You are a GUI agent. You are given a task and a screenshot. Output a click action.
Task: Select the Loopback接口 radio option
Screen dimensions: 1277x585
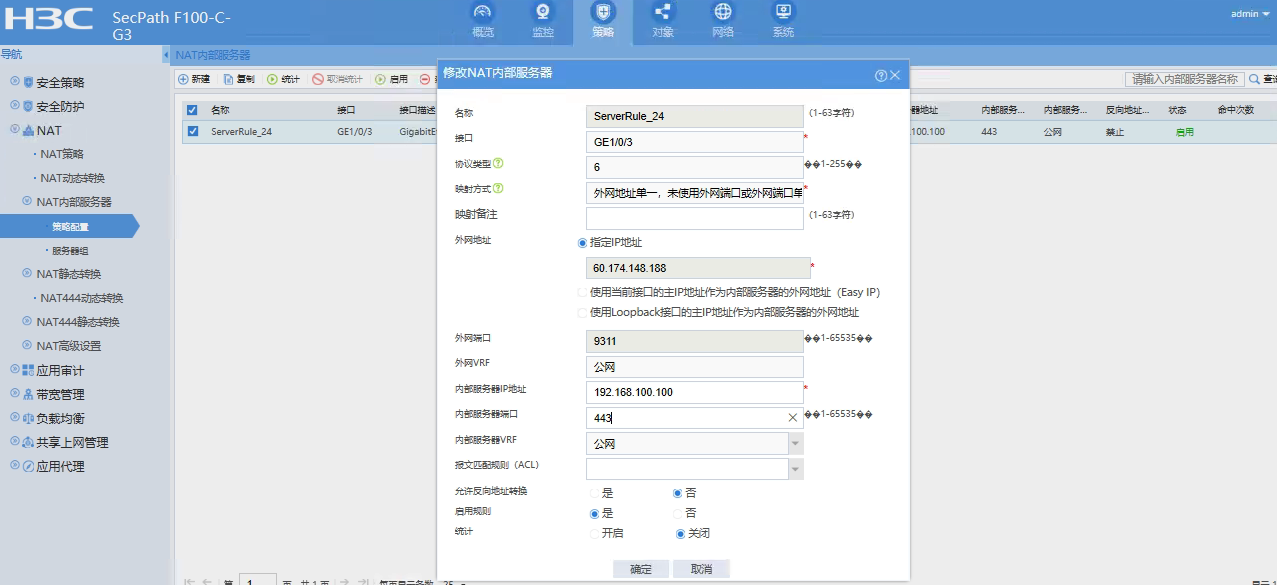pyautogui.click(x=583, y=312)
